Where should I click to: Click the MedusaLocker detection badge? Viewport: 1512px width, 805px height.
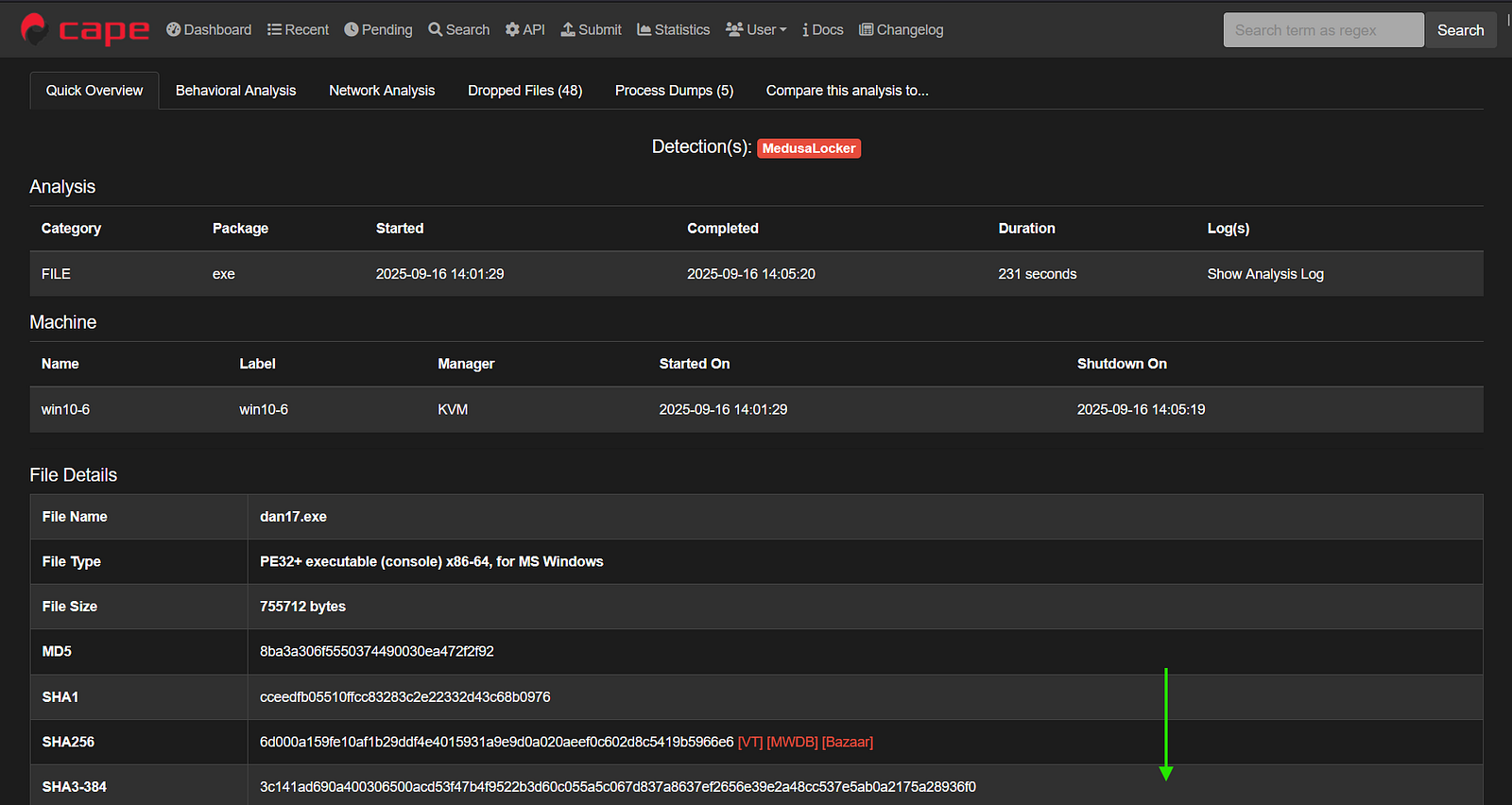coord(809,148)
